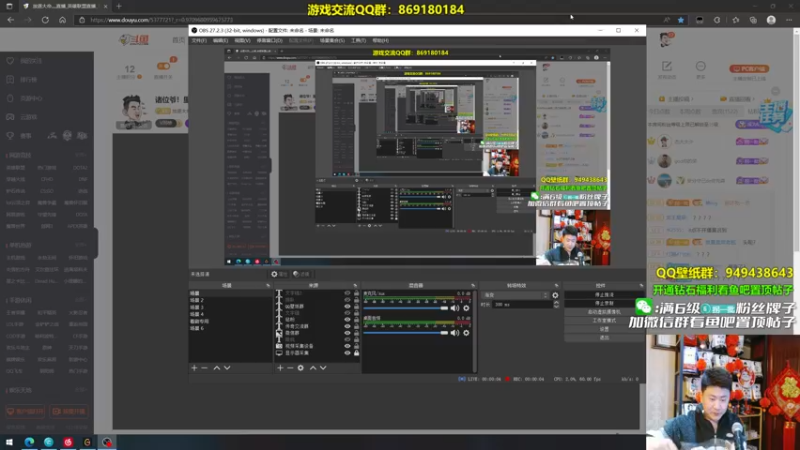
Task: Open the 场景集合(S) menu
Action: coord(332,40)
